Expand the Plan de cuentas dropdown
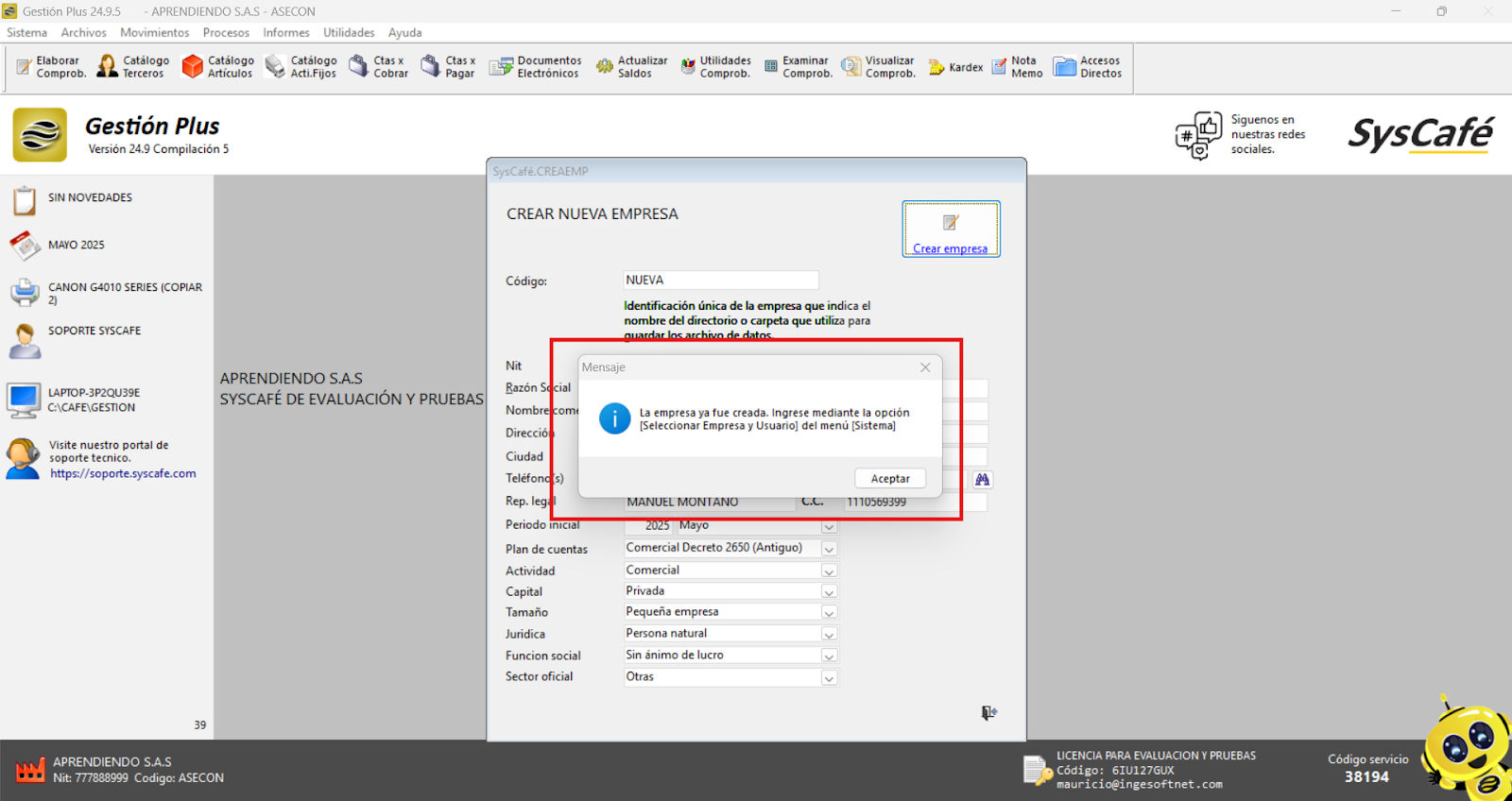This screenshot has width=1512, height=801. (829, 549)
